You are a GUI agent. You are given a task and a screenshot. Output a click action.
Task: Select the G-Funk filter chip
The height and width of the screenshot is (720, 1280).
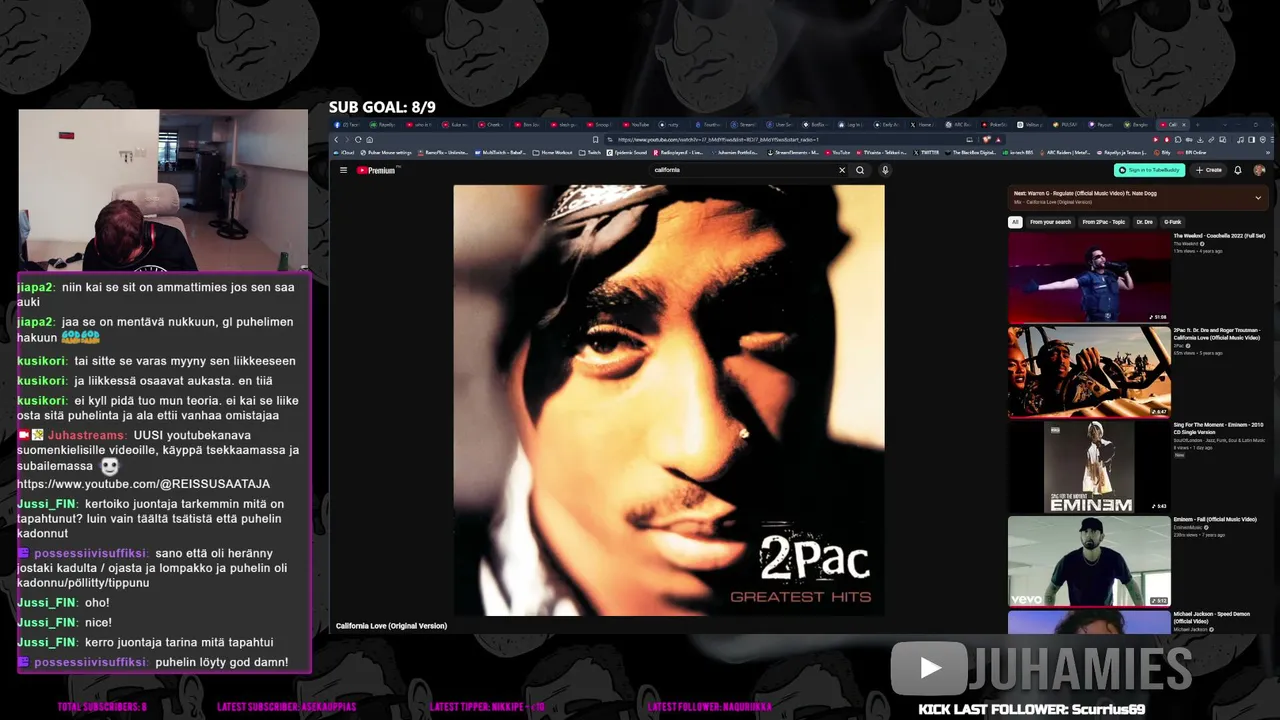point(1173,222)
